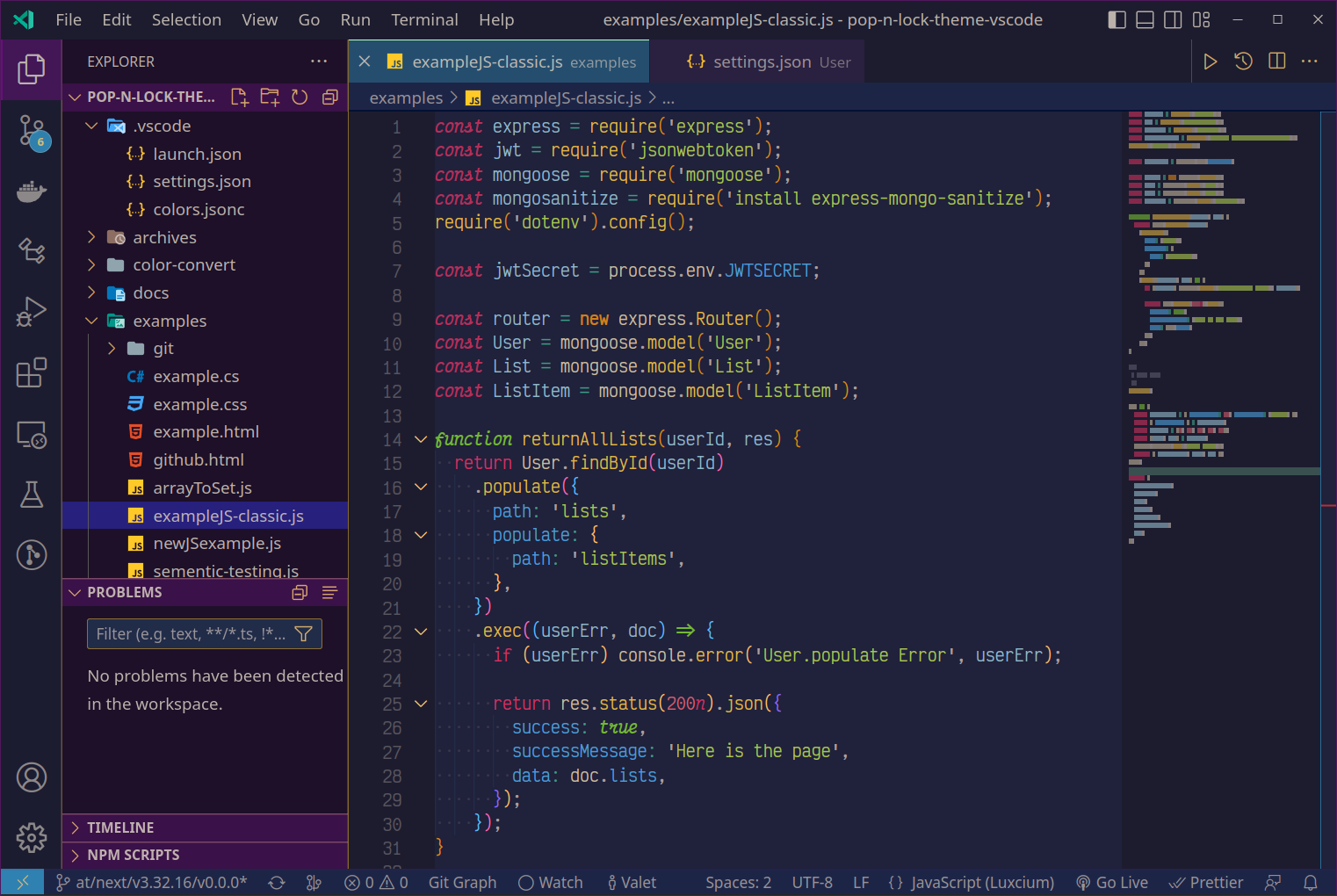Open the Terminal menu

pyautogui.click(x=424, y=19)
